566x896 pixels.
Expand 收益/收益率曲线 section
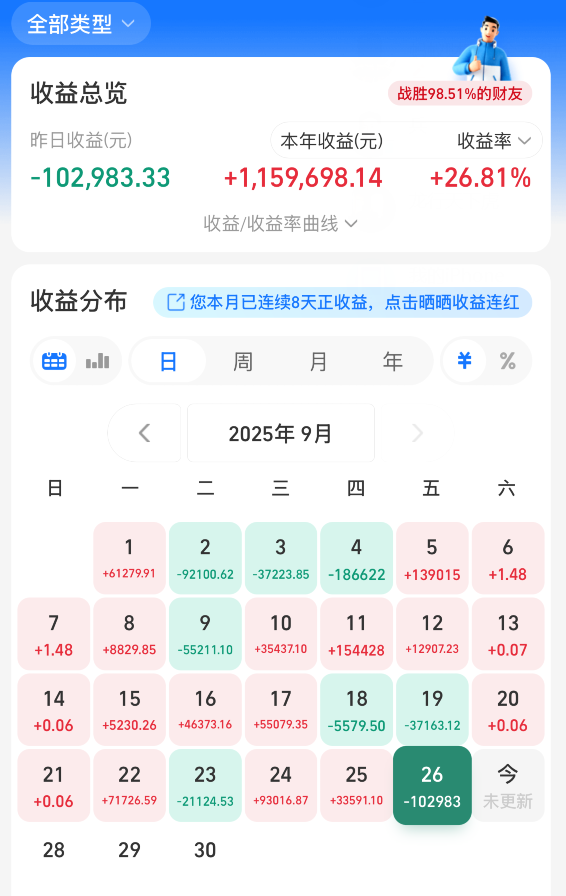pos(280,223)
